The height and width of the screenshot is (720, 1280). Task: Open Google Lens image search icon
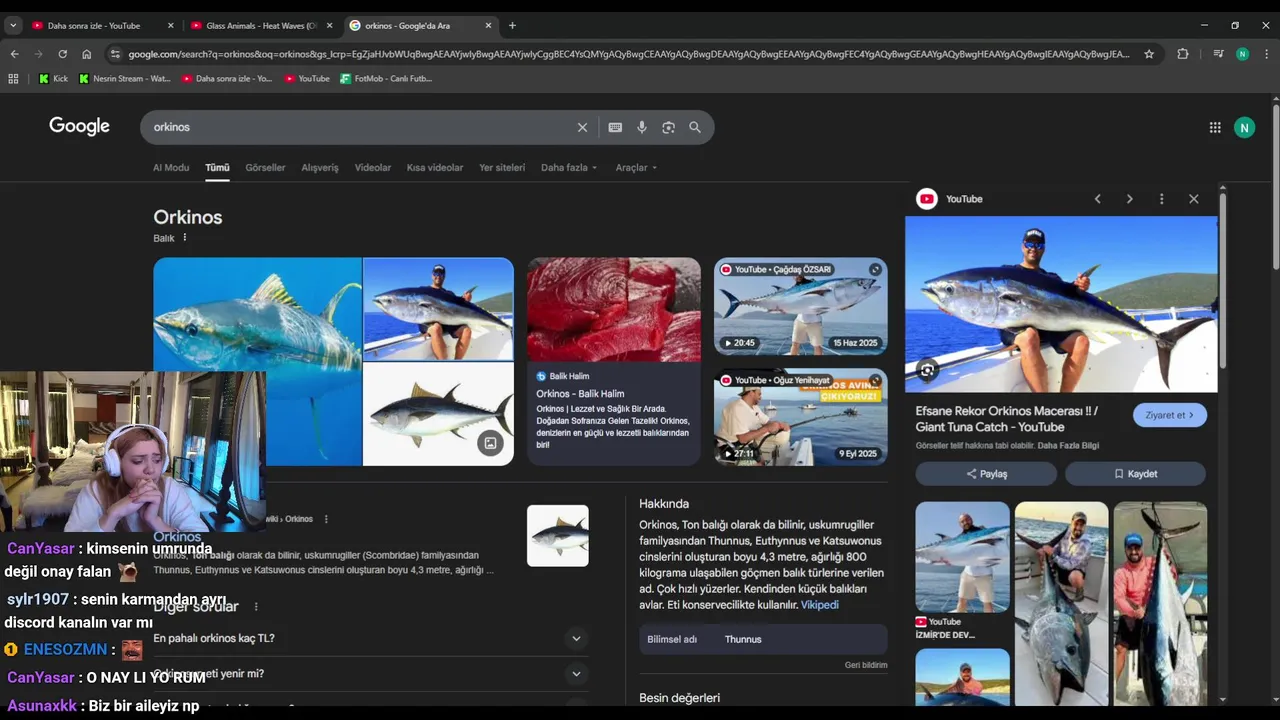pos(668,127)
